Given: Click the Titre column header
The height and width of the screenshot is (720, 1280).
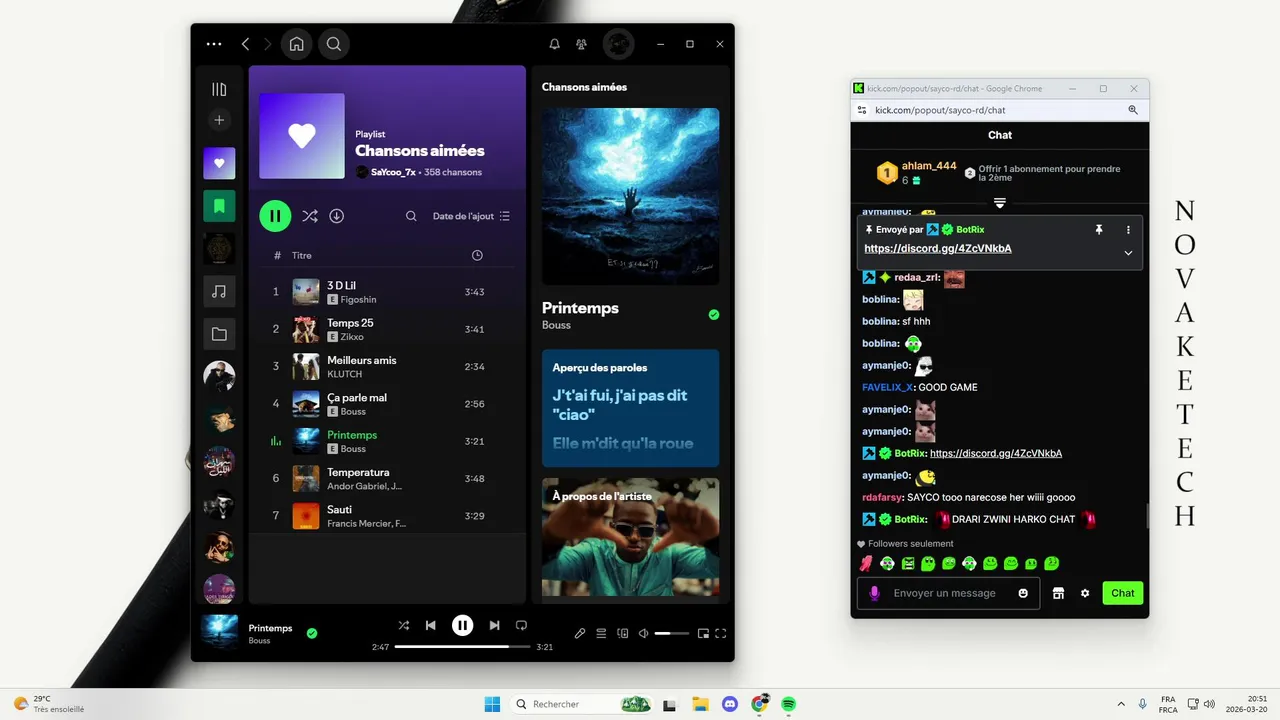Looking at the screenshot, I should tap(302, 255).
